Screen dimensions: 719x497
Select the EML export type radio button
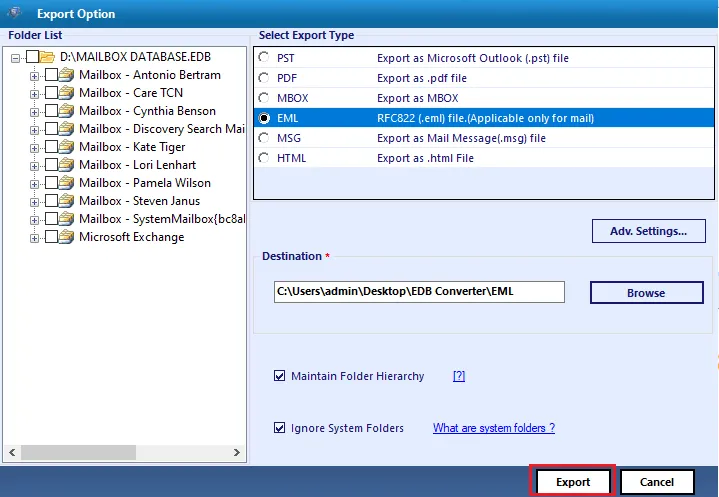pyautogui.click(x=264, y=118)
